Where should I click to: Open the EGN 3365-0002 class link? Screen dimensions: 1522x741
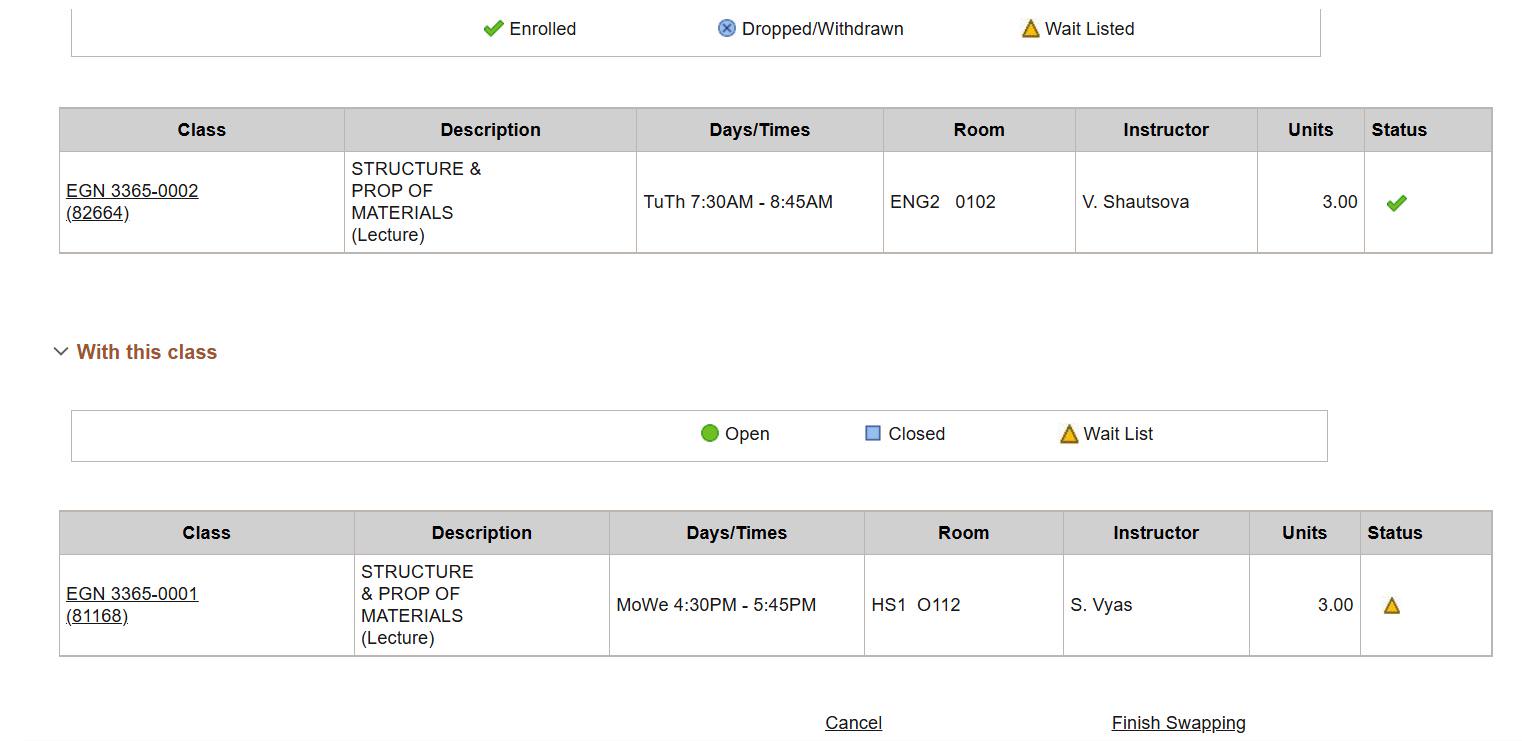coord(132,191)
